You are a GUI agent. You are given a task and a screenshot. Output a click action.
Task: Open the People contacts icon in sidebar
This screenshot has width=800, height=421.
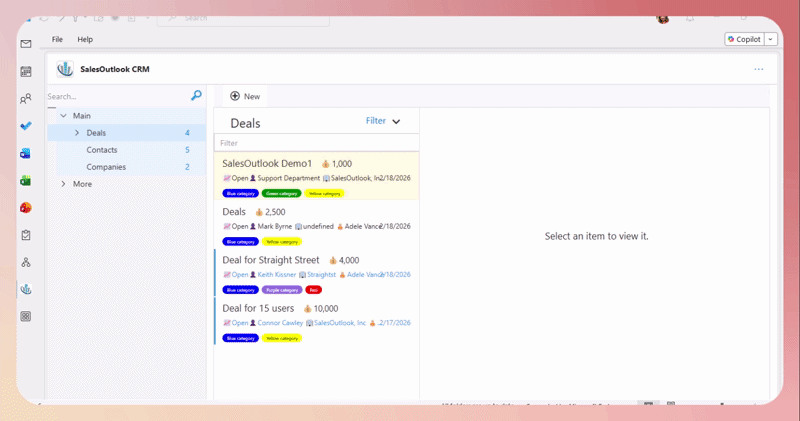coord(26,99)
